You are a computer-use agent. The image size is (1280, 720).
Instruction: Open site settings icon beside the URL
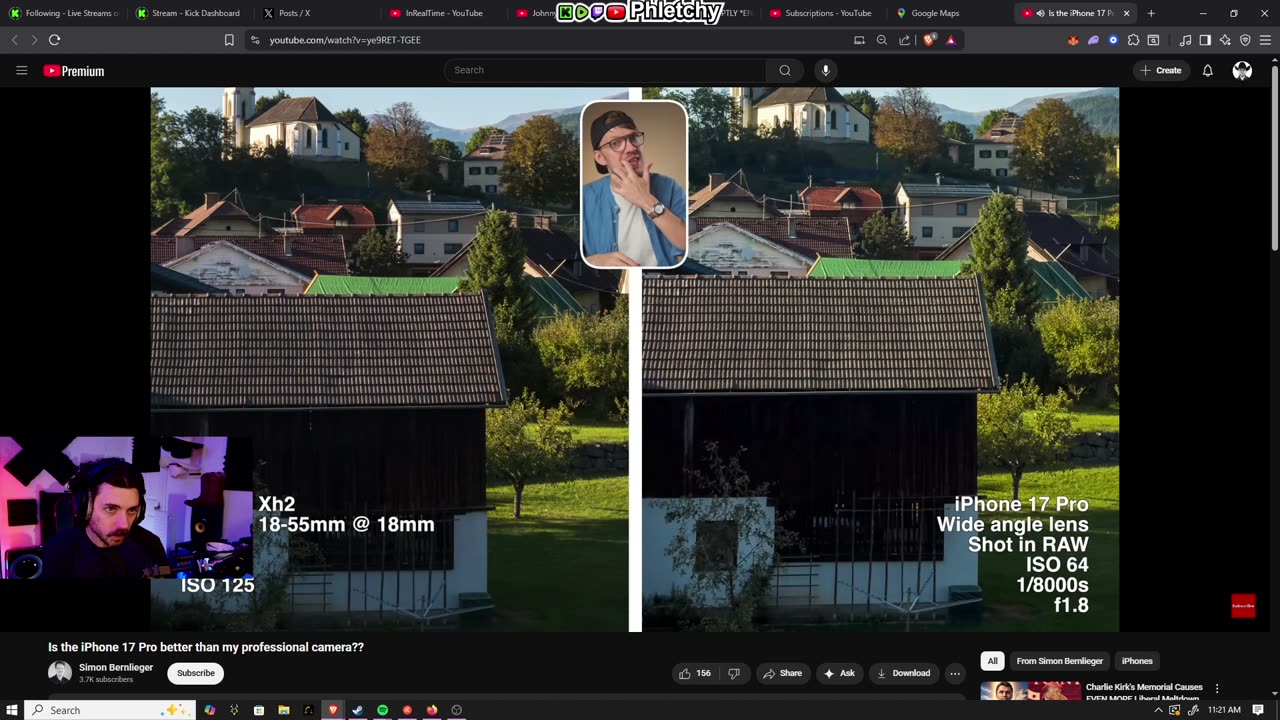point(255,40)
